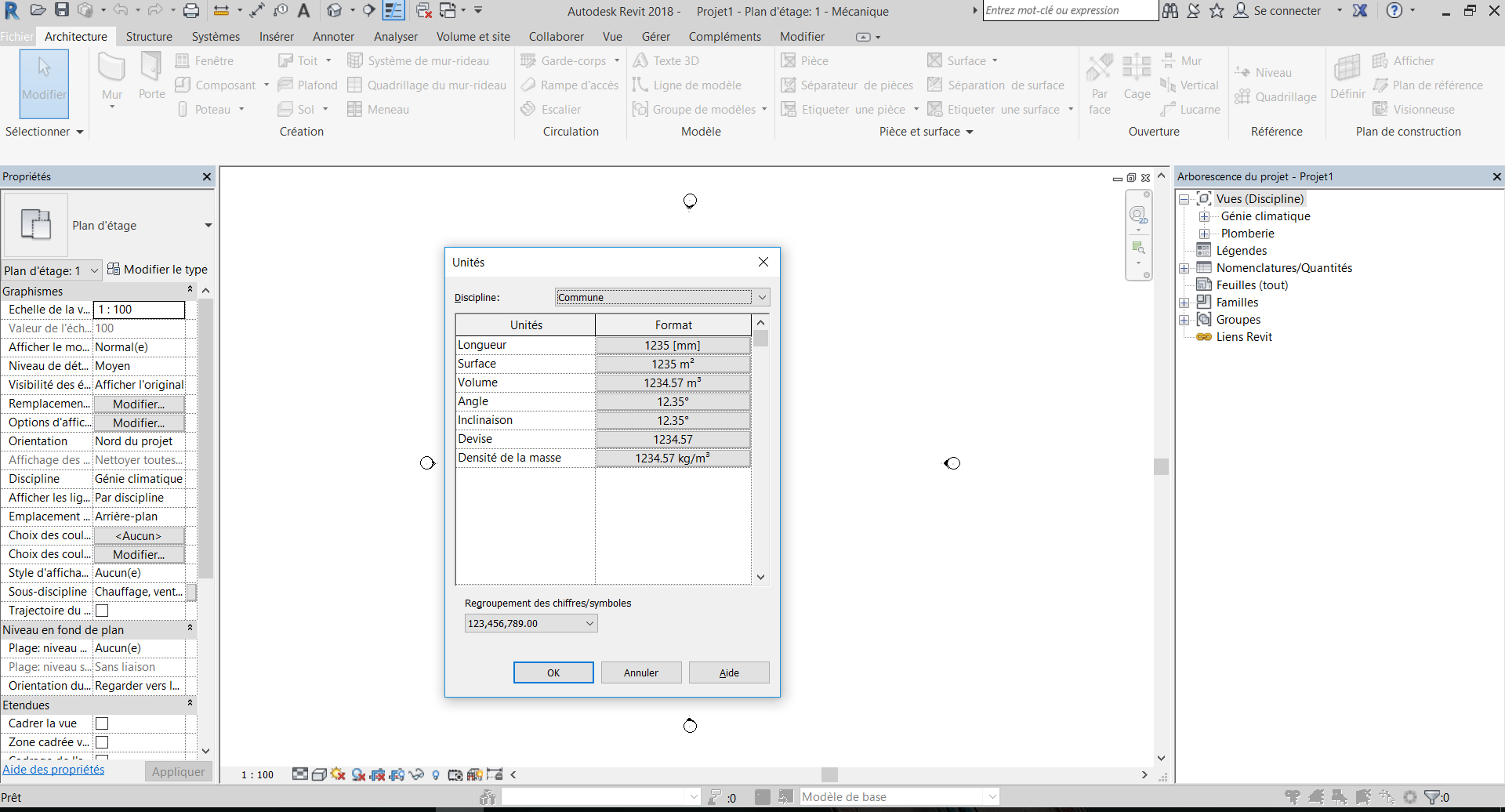The image size is (1505, 812).
Task: Click the search keyword input field
Action: coord(1069,10)
